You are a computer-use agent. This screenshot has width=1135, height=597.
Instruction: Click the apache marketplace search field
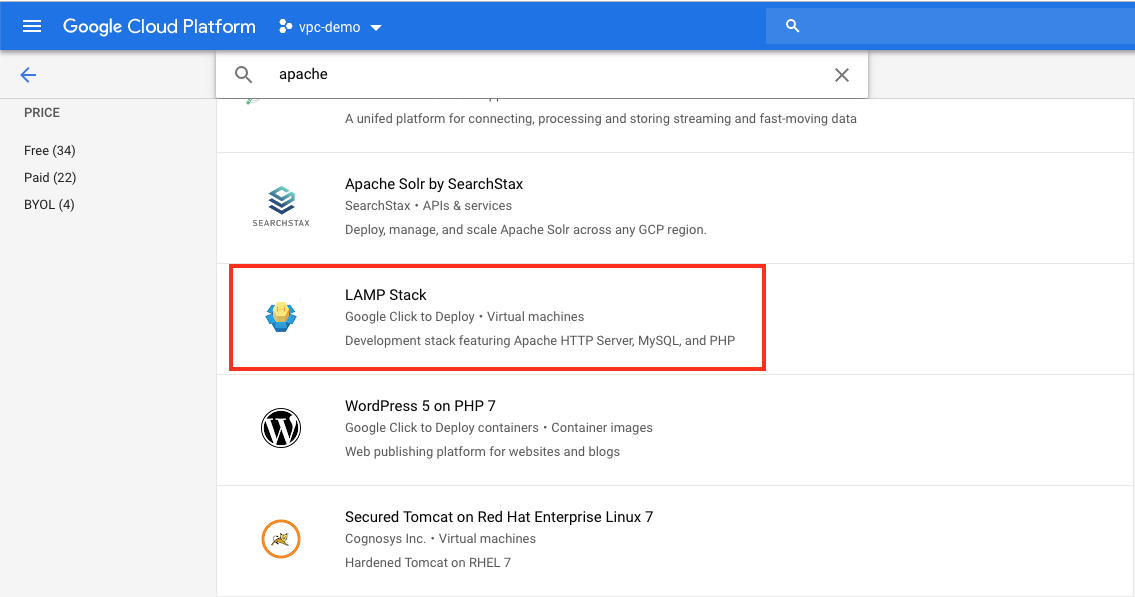point(540,75)
